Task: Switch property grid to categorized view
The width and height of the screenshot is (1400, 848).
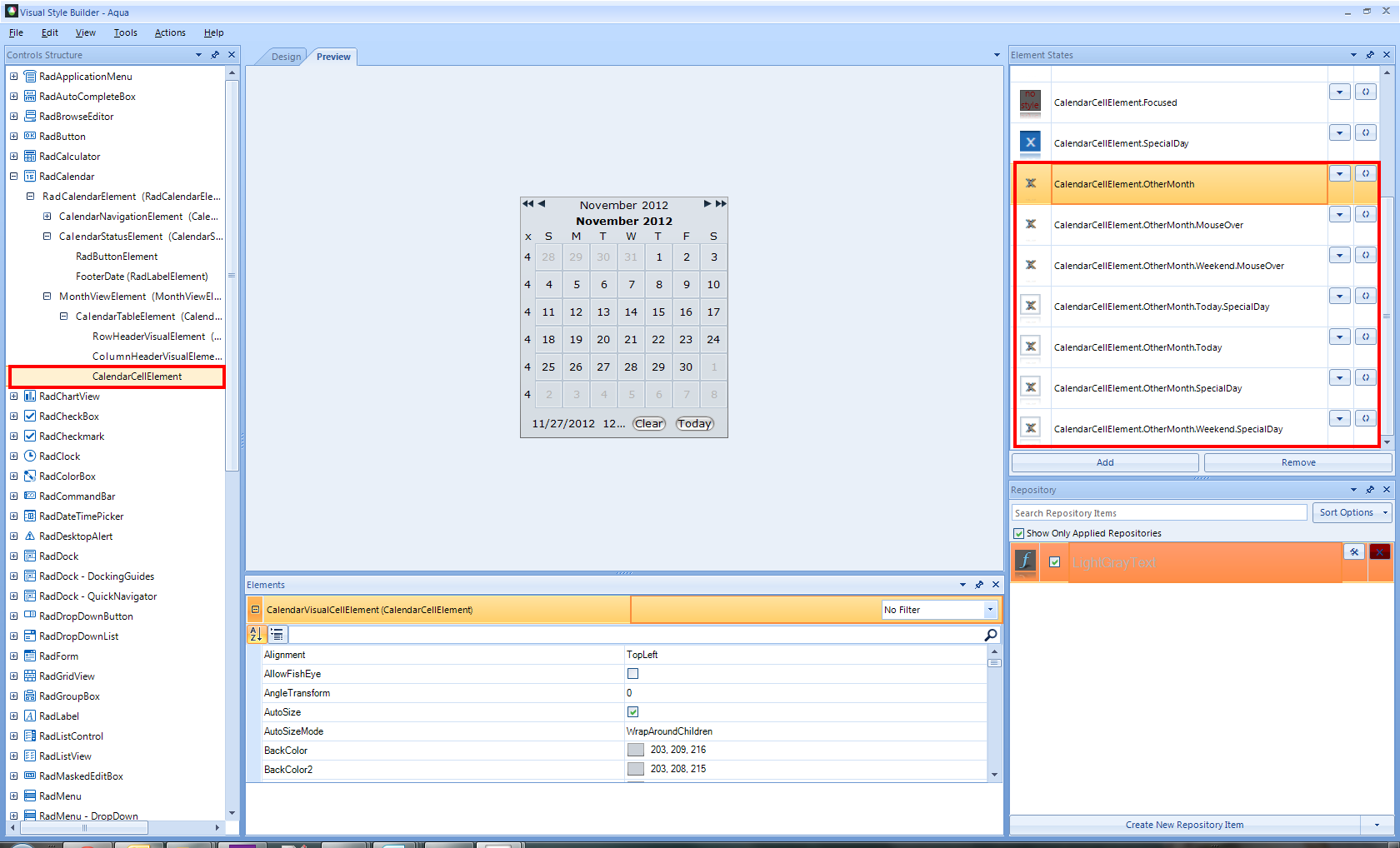Action: click(277, 635)
